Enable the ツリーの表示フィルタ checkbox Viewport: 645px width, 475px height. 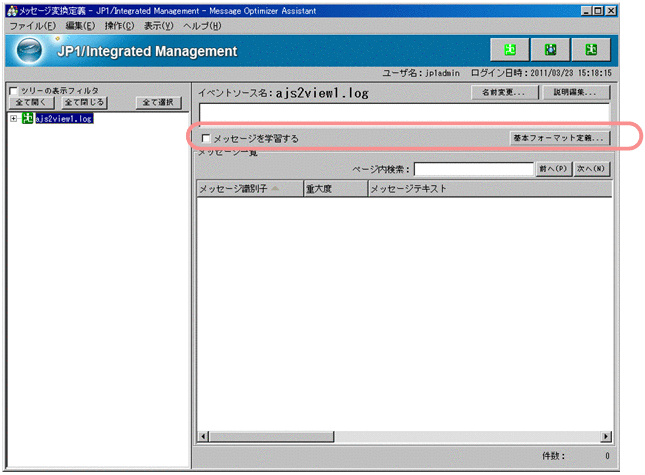[13, 90]
